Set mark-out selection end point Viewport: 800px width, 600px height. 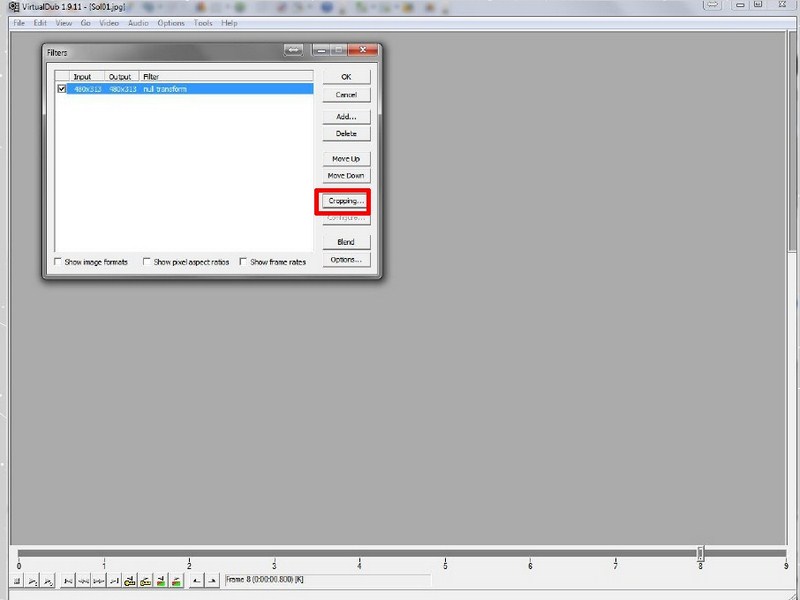coord(211,580)
